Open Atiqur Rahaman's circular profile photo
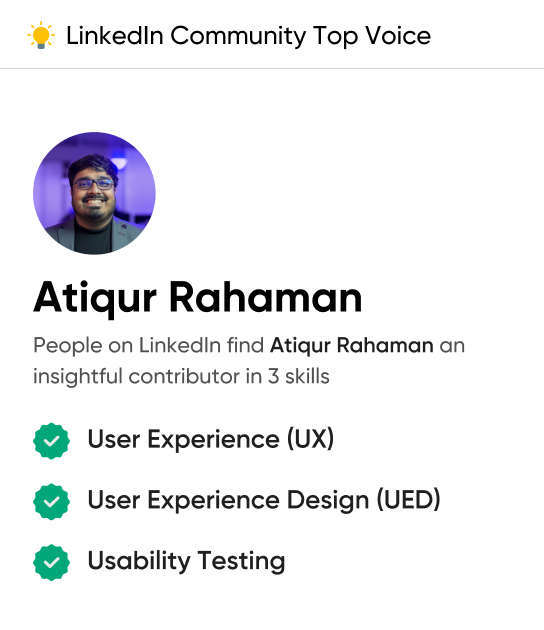 tap(94, 193)
